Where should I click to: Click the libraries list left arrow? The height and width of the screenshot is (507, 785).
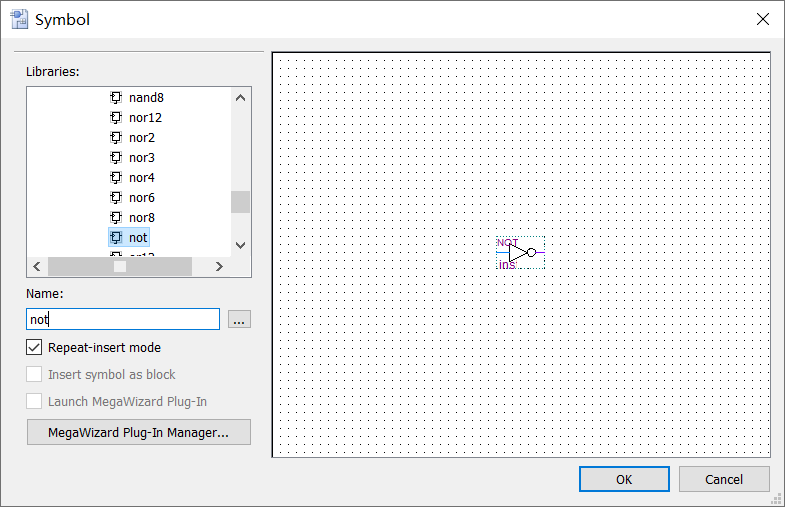(37, 266)
